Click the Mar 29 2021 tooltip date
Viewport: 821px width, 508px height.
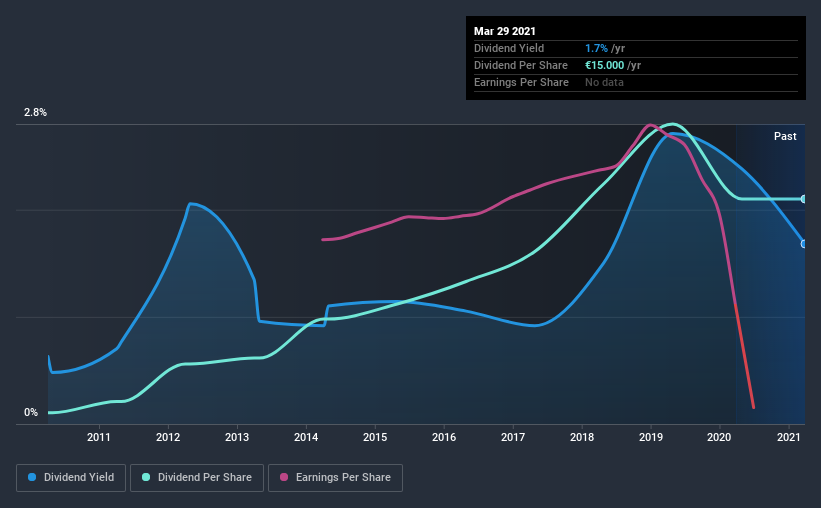(505, 31)
